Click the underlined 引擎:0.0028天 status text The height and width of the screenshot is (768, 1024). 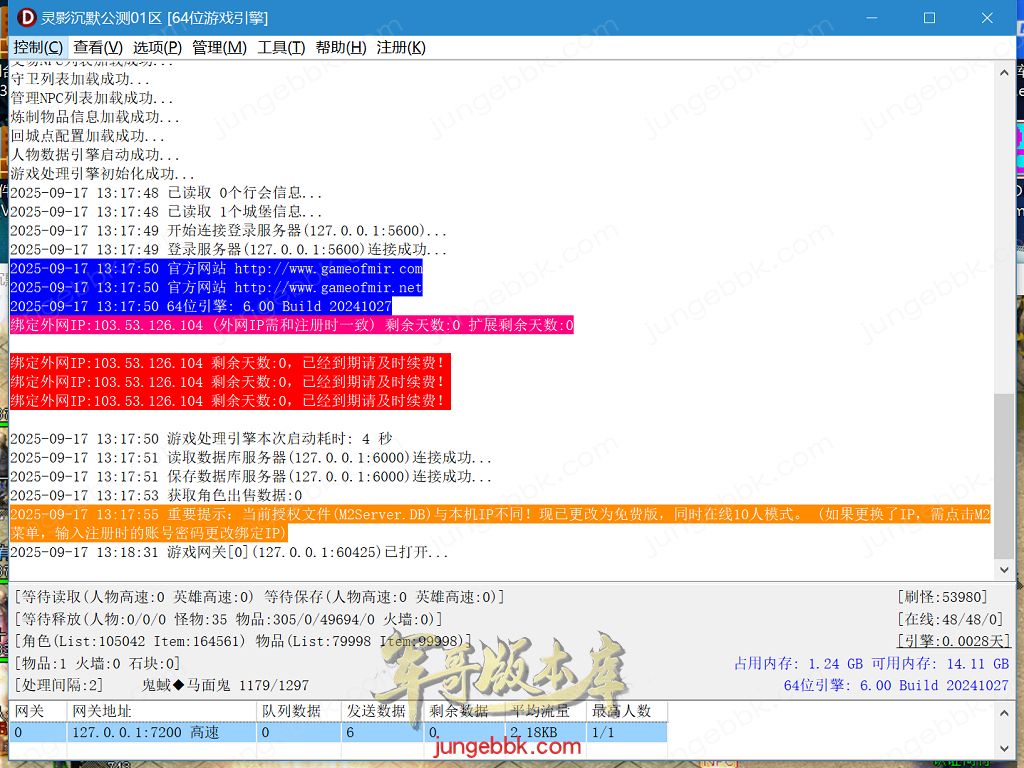(x=954, y=641)
